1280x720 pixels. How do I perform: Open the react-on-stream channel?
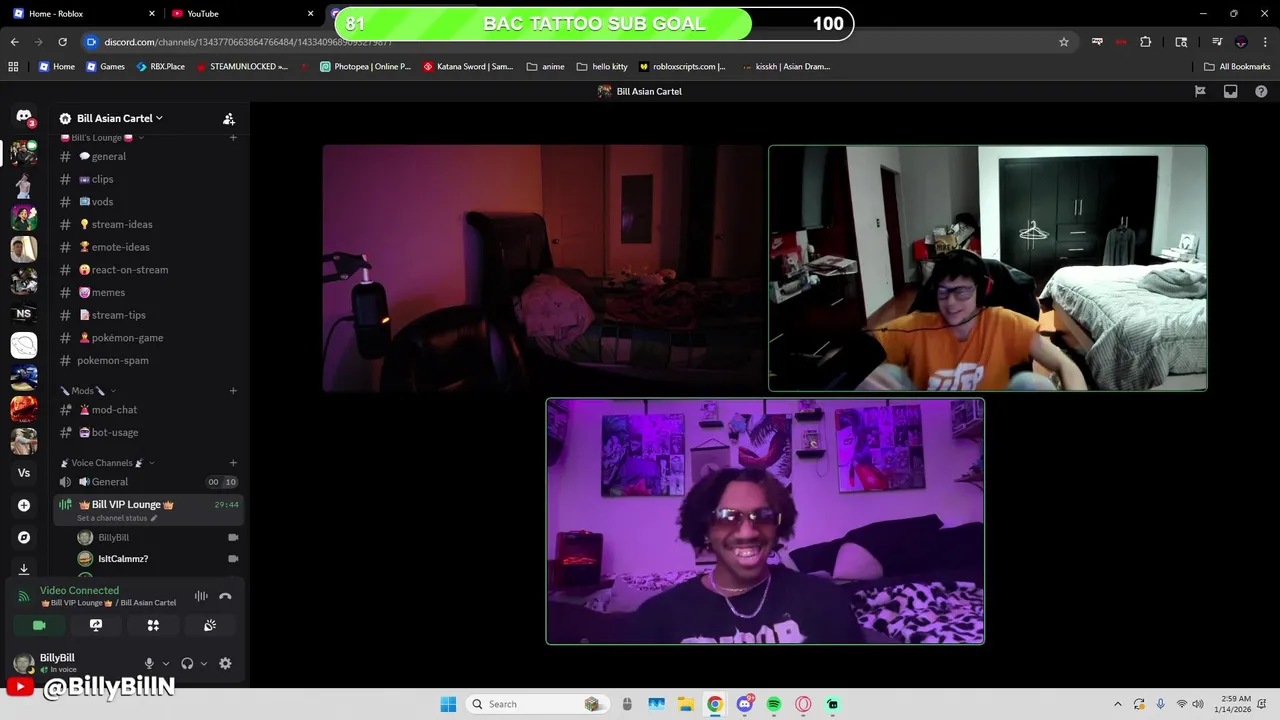(x=148, y=270)
